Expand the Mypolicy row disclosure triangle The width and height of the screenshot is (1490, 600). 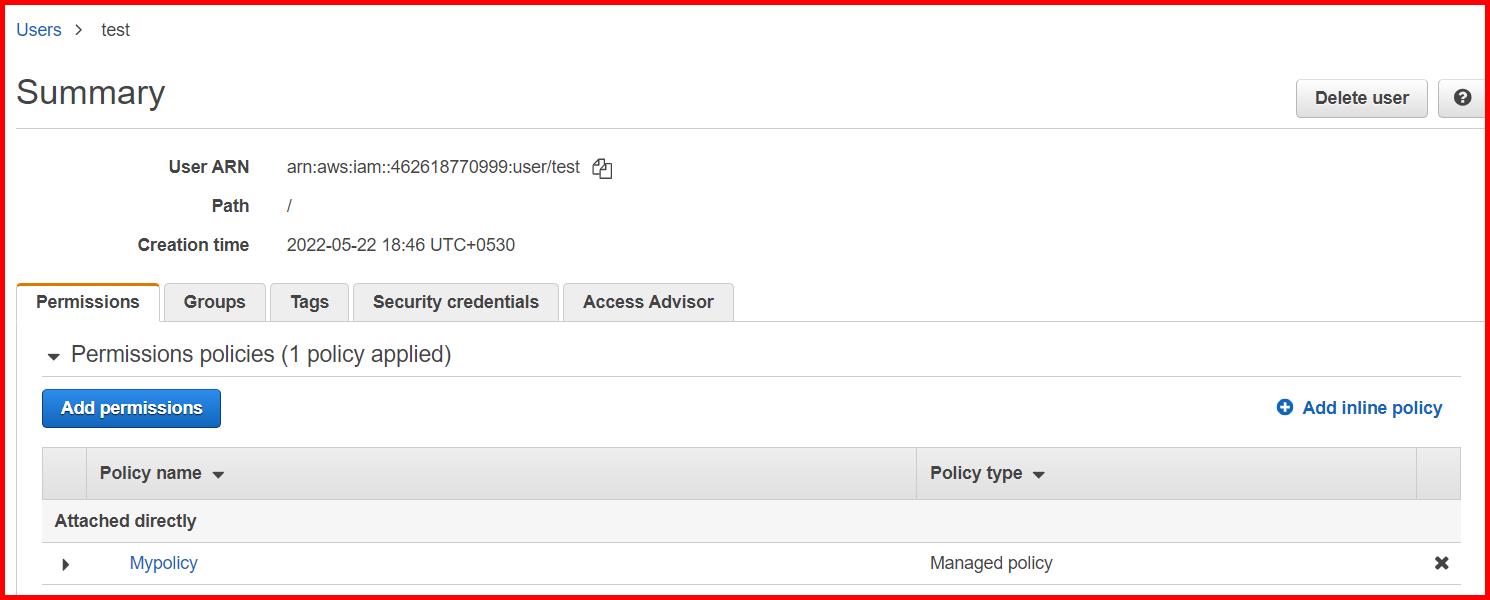pyautogui.click(x=65, y=564)
